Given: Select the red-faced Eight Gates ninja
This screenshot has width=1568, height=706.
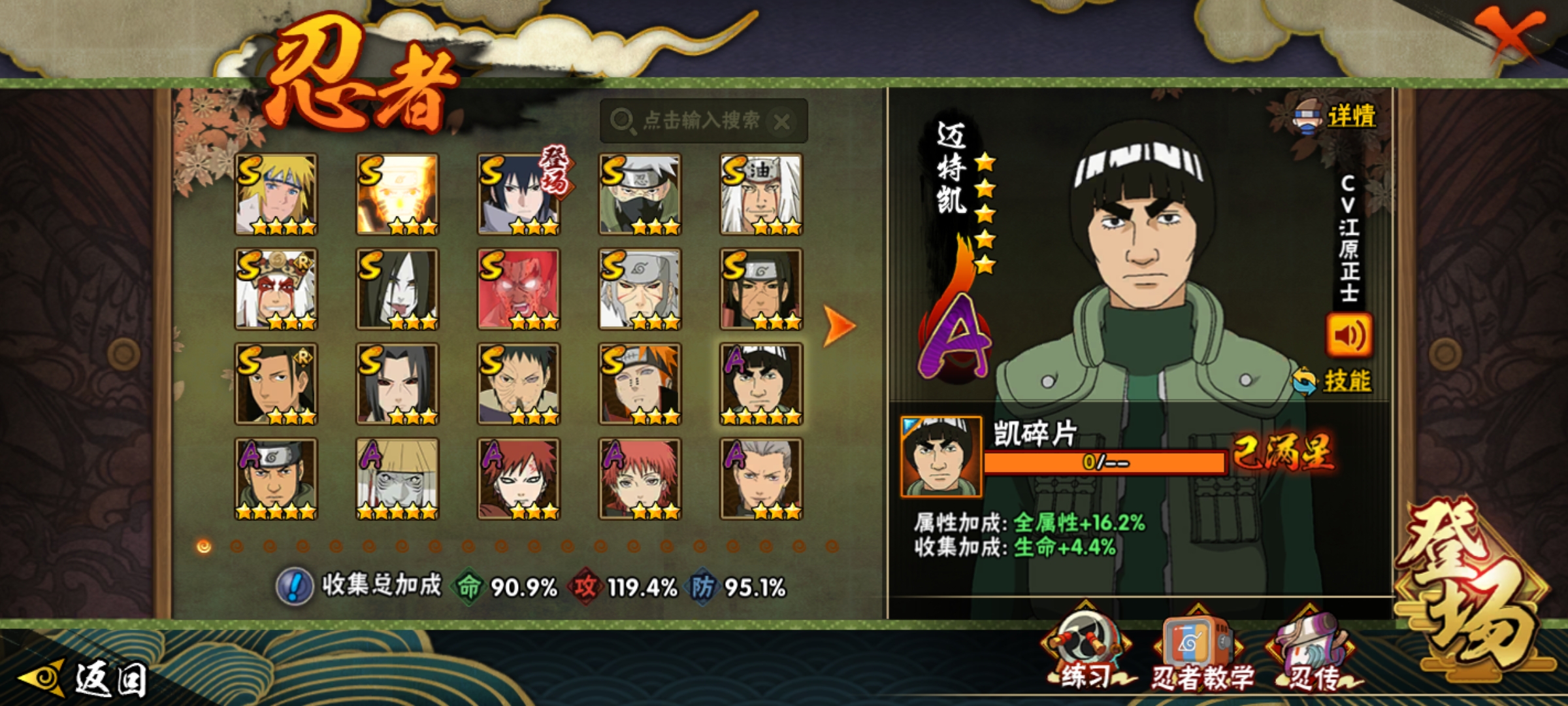Looking at the screenshot, I should (x=518, y=288).
